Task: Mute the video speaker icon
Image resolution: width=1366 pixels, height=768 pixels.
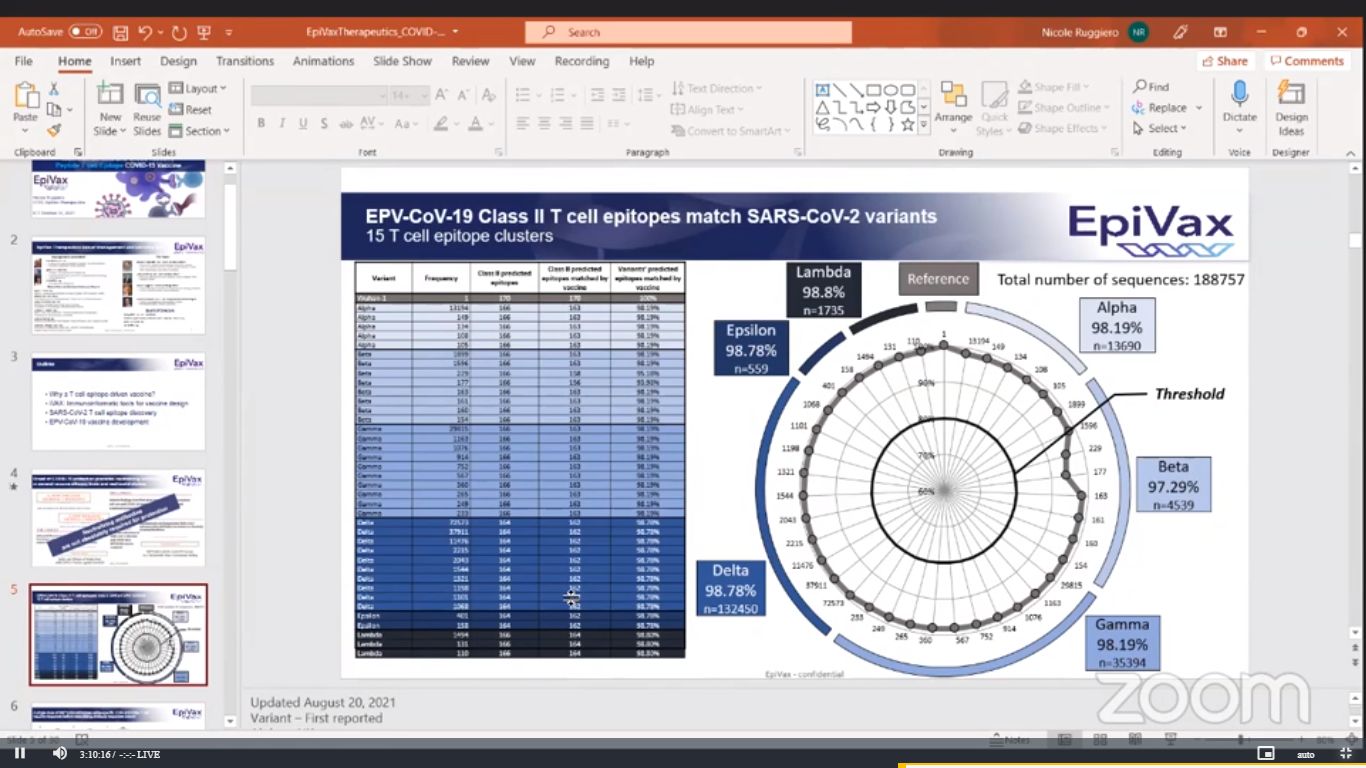Action: (59, 753)
